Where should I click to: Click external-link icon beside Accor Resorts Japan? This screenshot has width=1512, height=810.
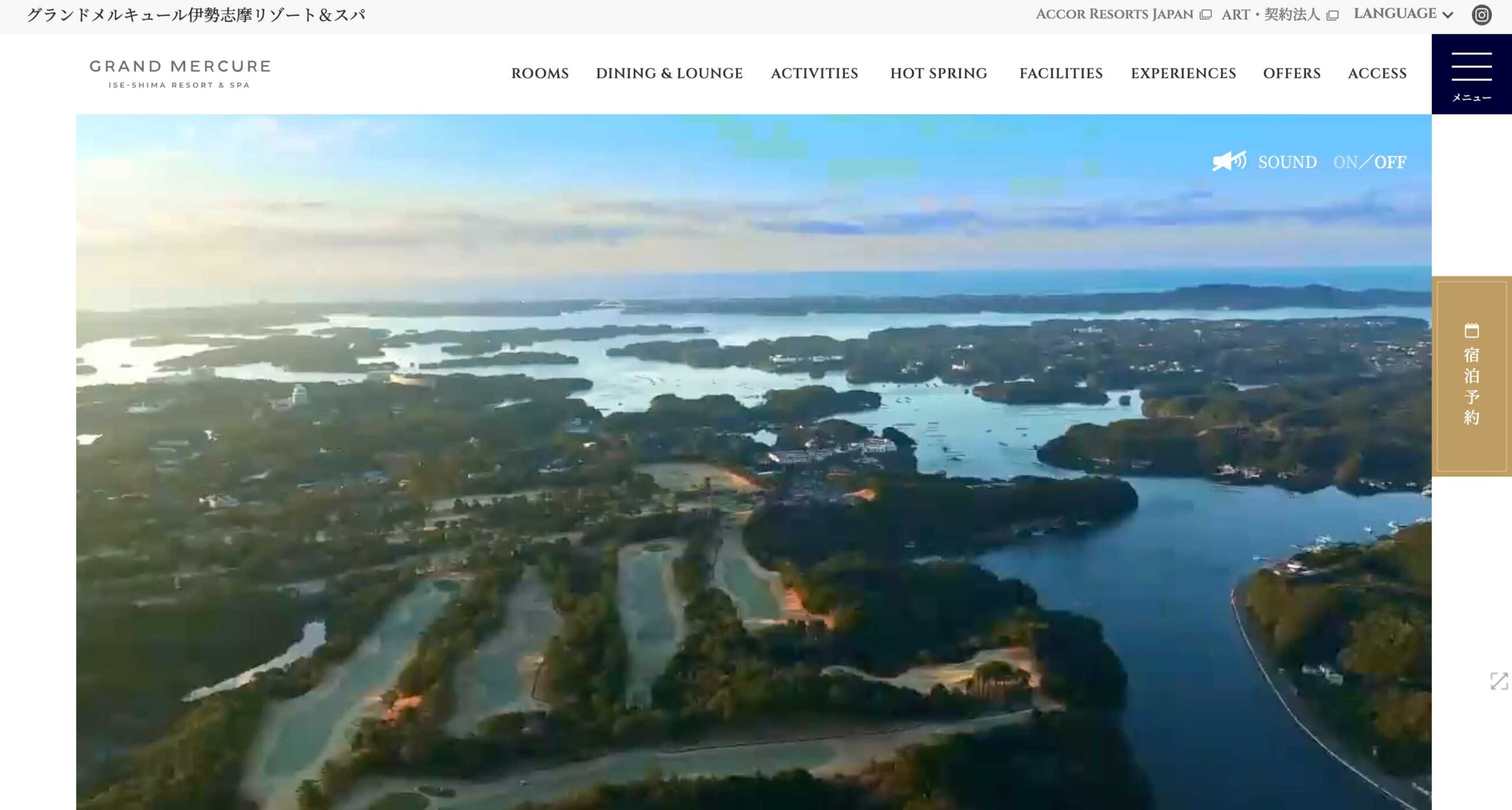1205,15
